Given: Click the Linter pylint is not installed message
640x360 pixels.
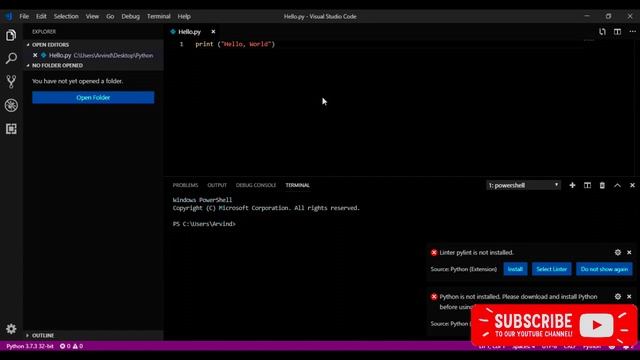Looking at the screenshot, I should 476,253.
